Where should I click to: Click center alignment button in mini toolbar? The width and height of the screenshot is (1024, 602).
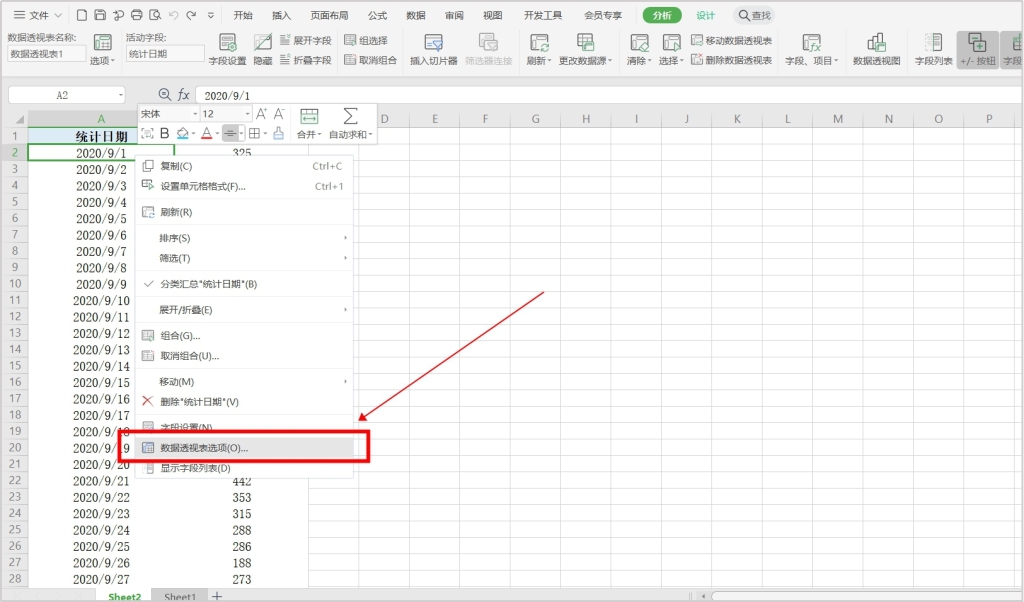pyautogui.click(x=230, y=133)
